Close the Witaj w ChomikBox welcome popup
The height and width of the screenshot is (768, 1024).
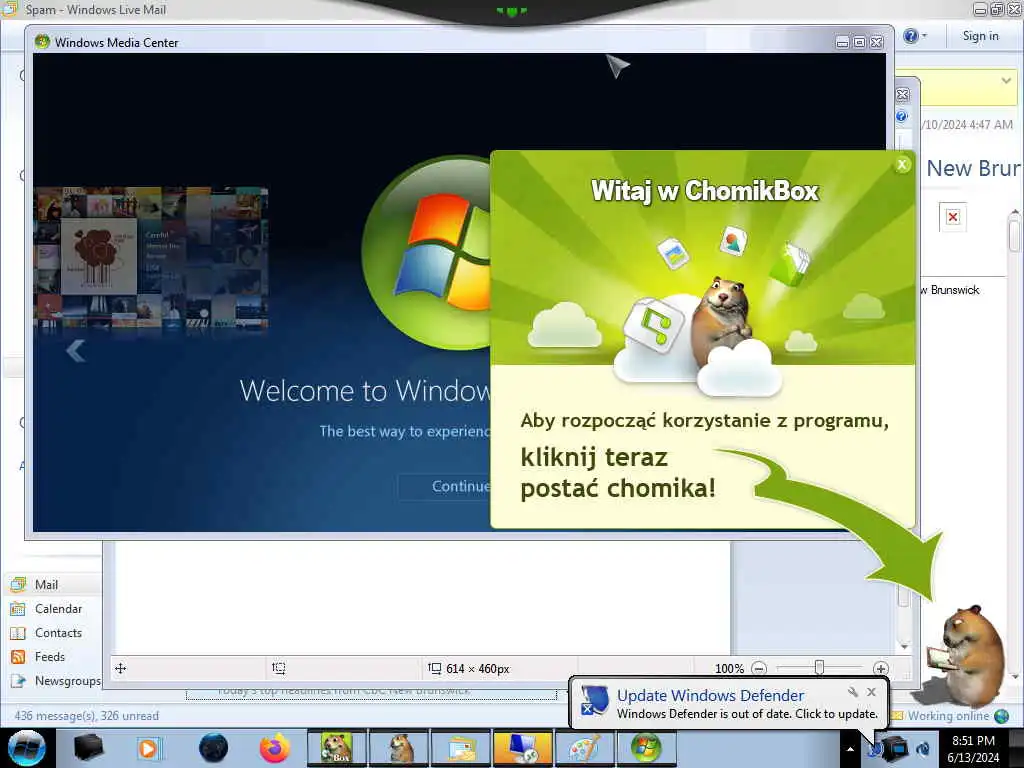(902, 165)
